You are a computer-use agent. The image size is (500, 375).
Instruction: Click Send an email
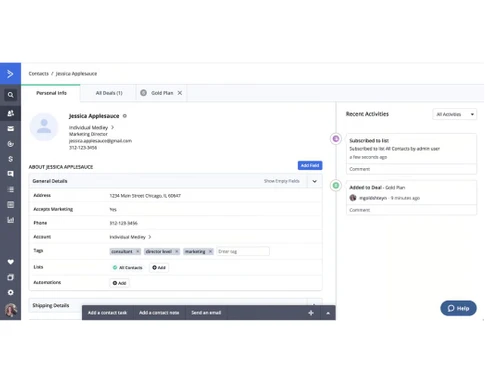point(206,313)
